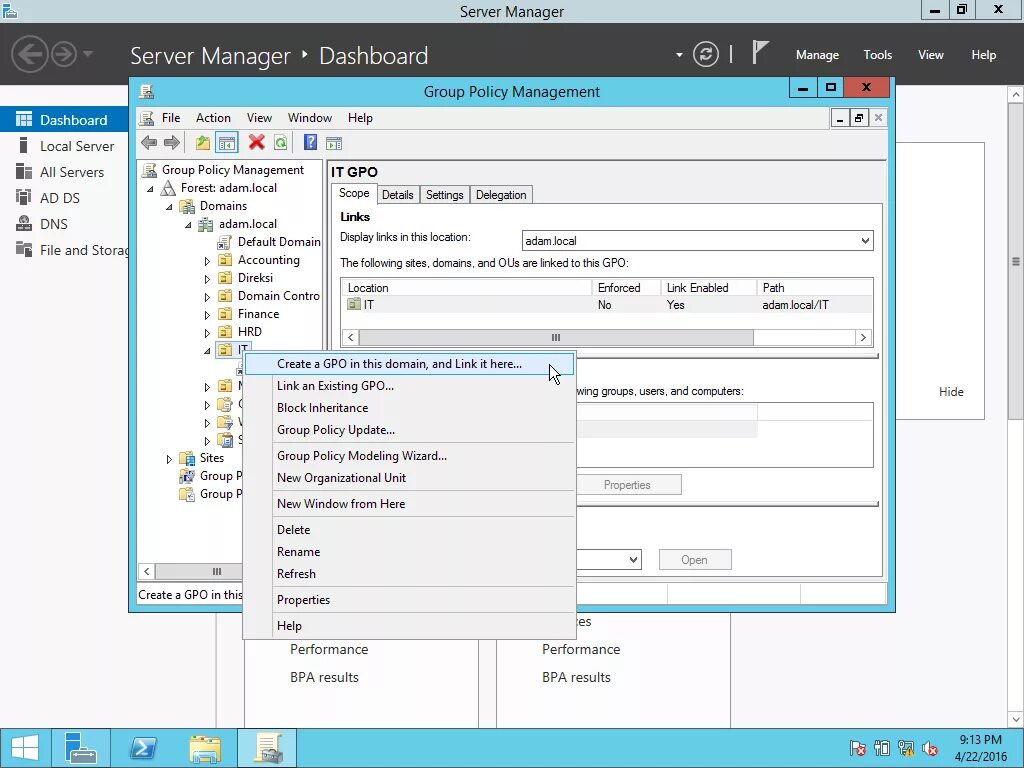
Task: Open the Tools menu in Server Manager
Action: pos(878,55)
